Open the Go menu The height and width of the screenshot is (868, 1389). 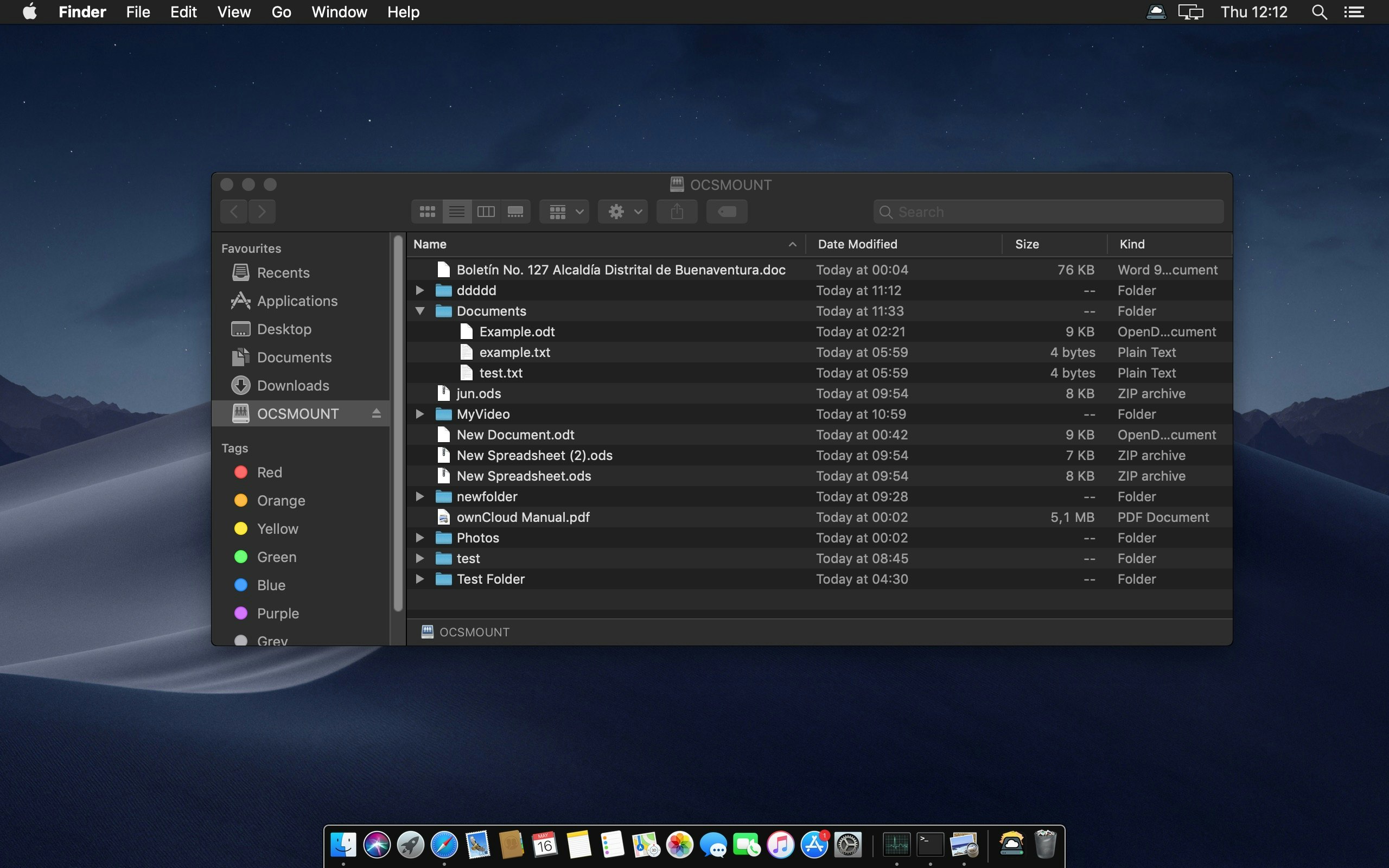[281, 11]
